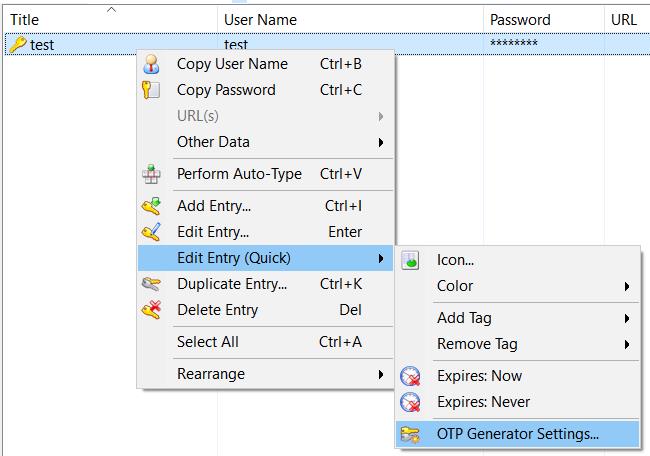The height and width of the screenshot is (456, 650).
Task: Click the Edit Entry pencil-key icon
Action: [x=151, y=232]
